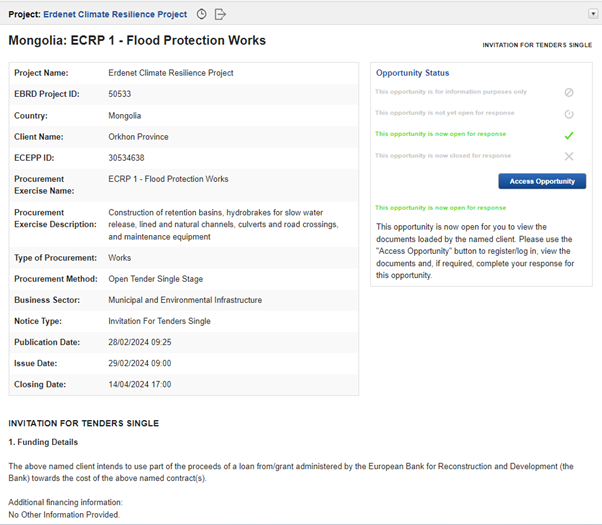Click the grey X closed status icon
Image resolution: width=602 pixels, height=525 pixels.
[568, 156]
